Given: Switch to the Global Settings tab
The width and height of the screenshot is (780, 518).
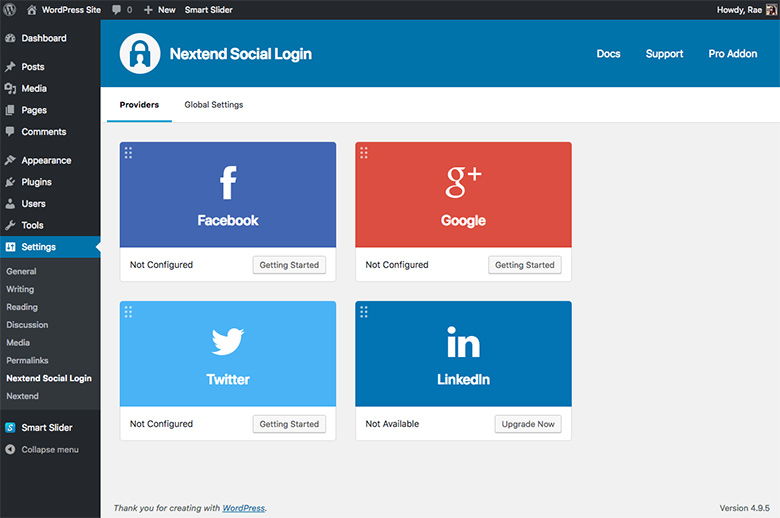Looking at the screenshot, I should tap(213, 105).
